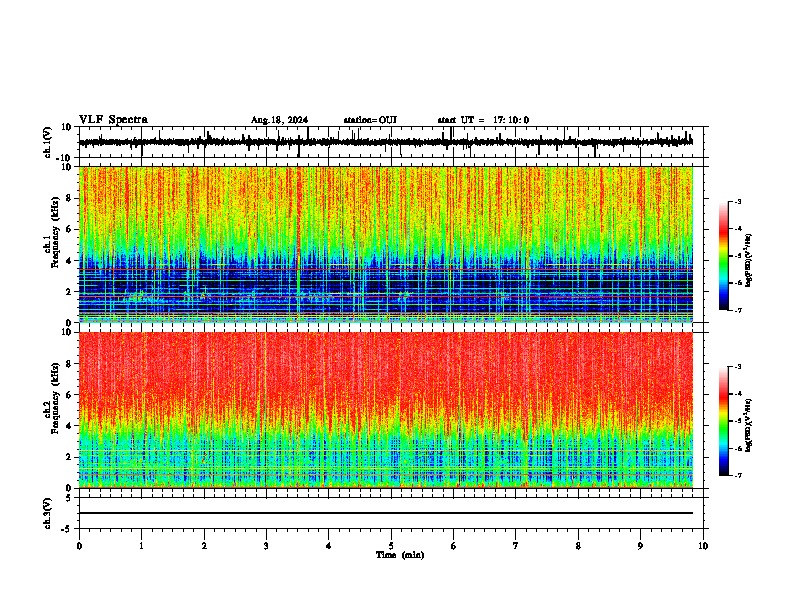Click the "-3" label on ch.1 color bar

point(737,201)
